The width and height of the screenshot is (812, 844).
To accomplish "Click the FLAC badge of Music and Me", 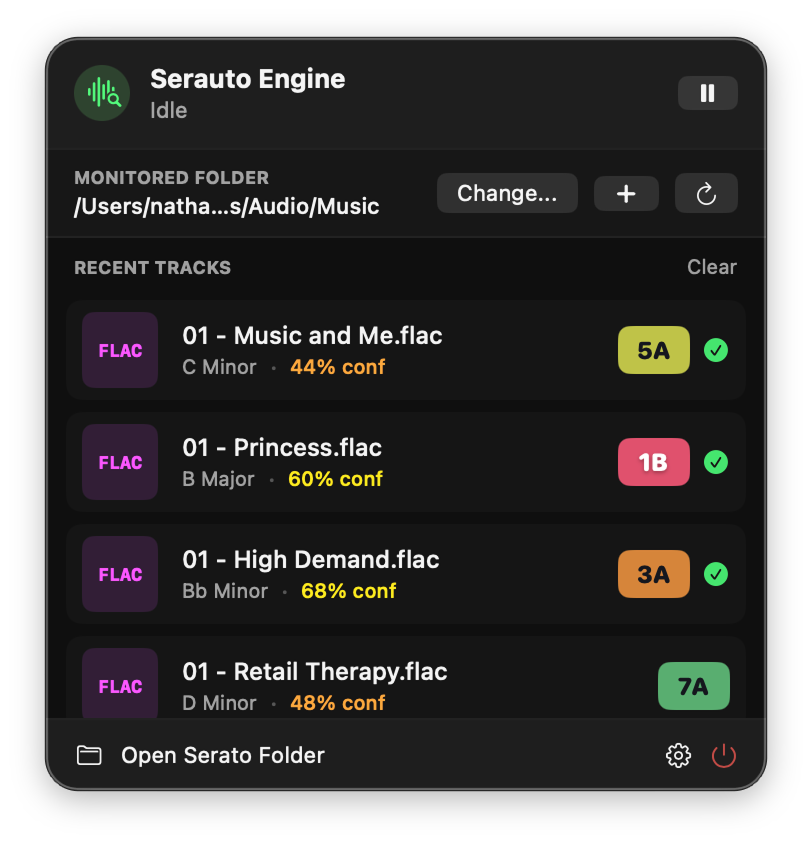I will (x=120, y=350).
